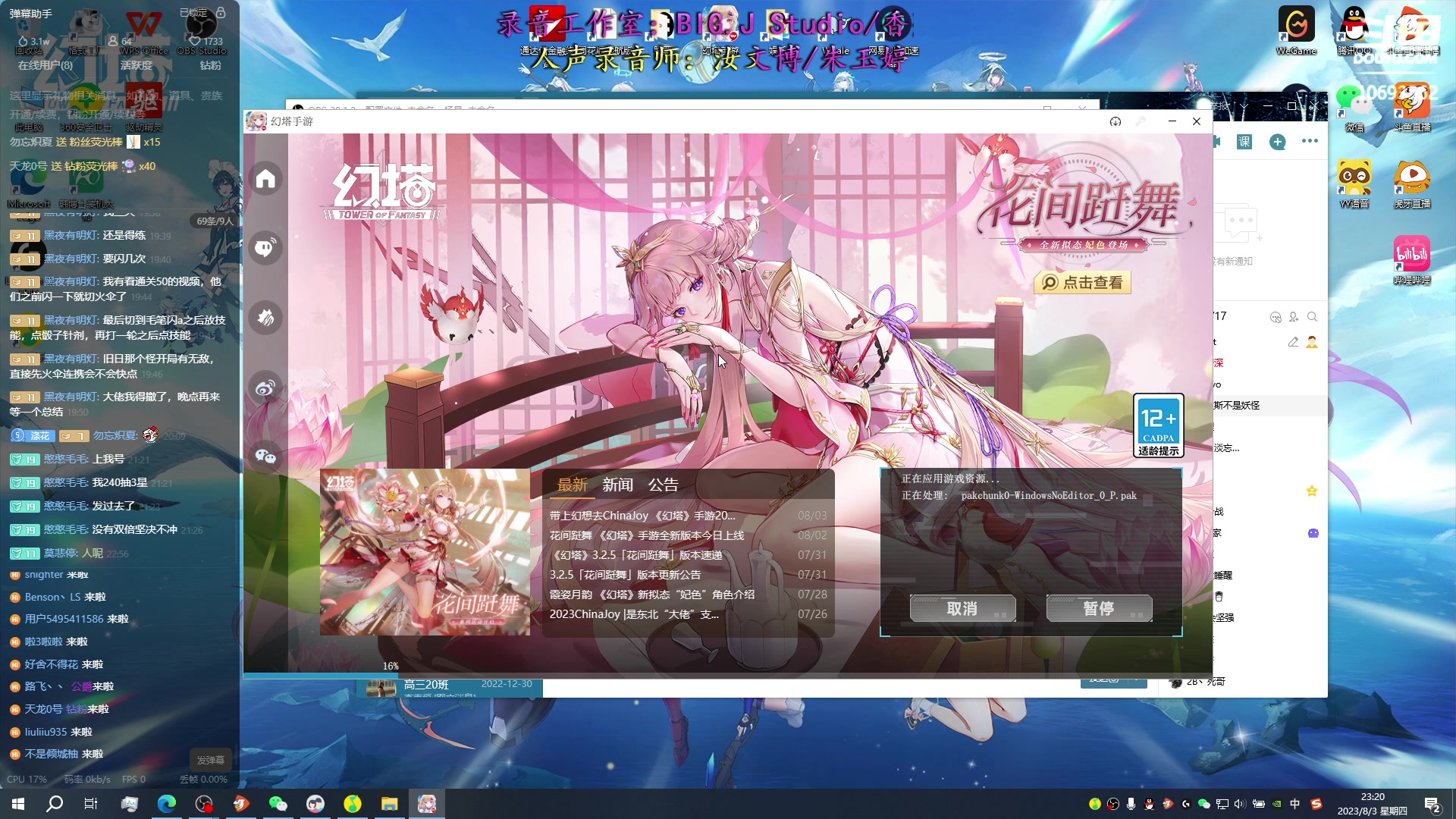Open the three-dots more menu in QQ window
The image size is (1456, 819).
(x=1310, y=141)
